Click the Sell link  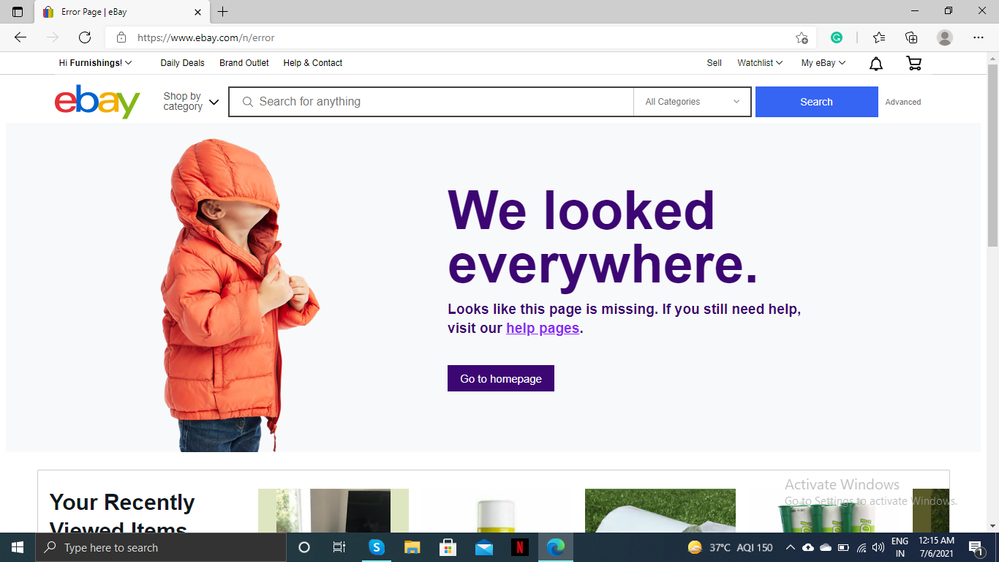pos(714,62)
